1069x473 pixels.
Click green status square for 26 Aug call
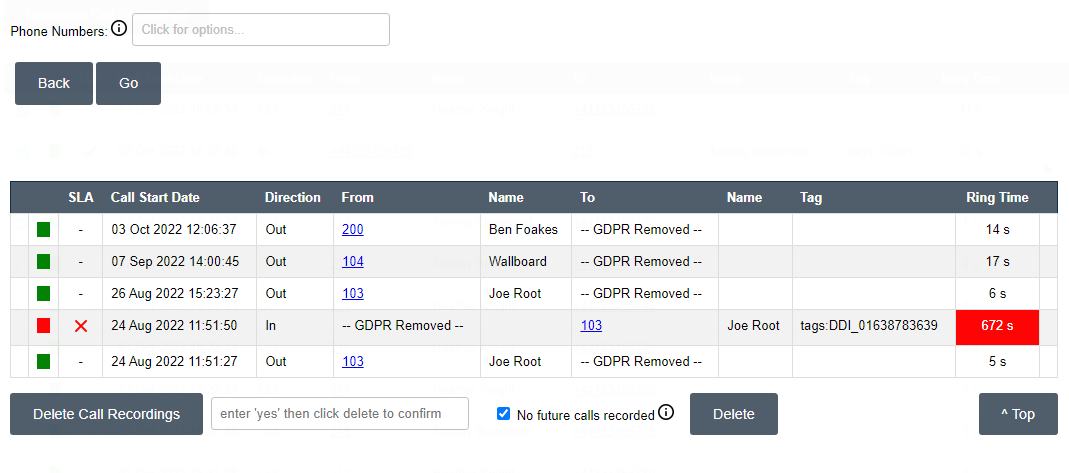[x=43, y=294]
